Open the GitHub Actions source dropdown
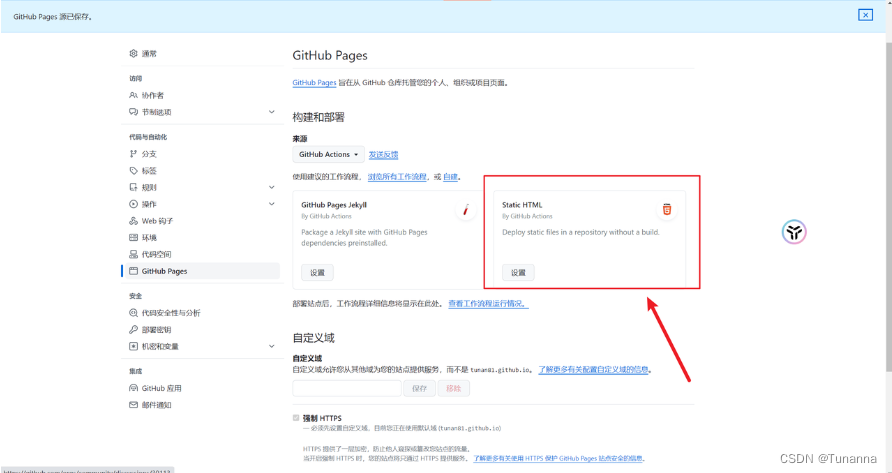 (x=328, y=154)
